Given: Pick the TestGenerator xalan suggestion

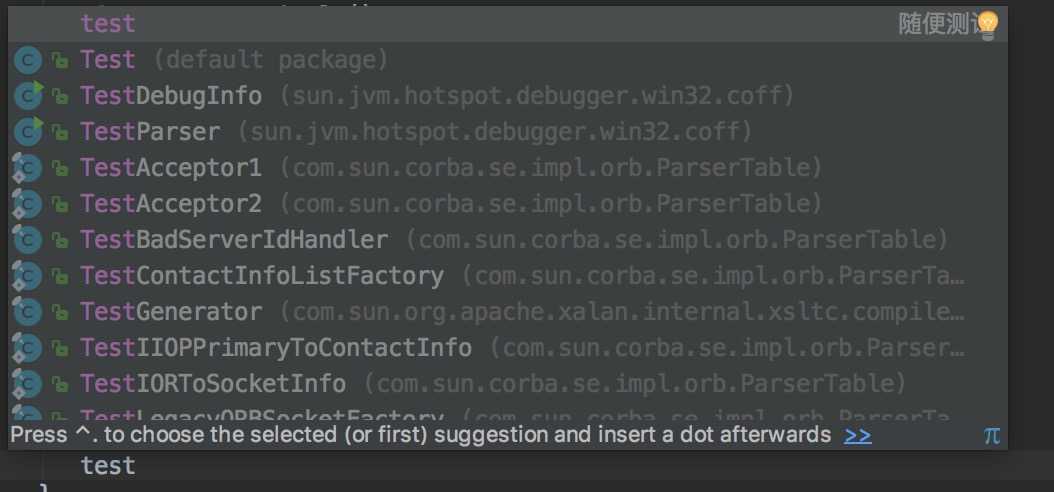Looking at the screenshot, I should 508,312.
